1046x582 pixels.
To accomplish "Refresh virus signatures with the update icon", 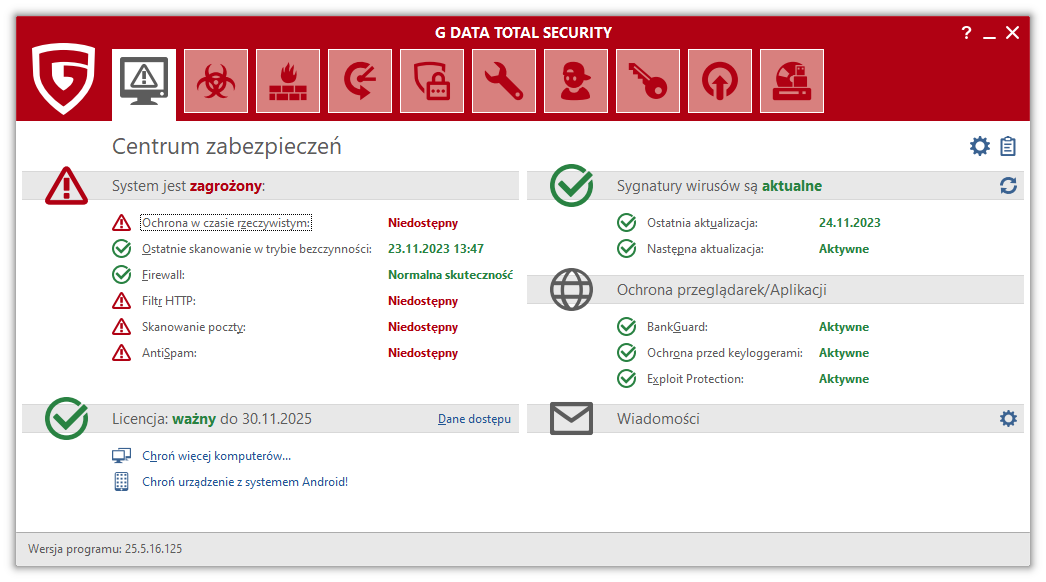I will coord(1008,186).
